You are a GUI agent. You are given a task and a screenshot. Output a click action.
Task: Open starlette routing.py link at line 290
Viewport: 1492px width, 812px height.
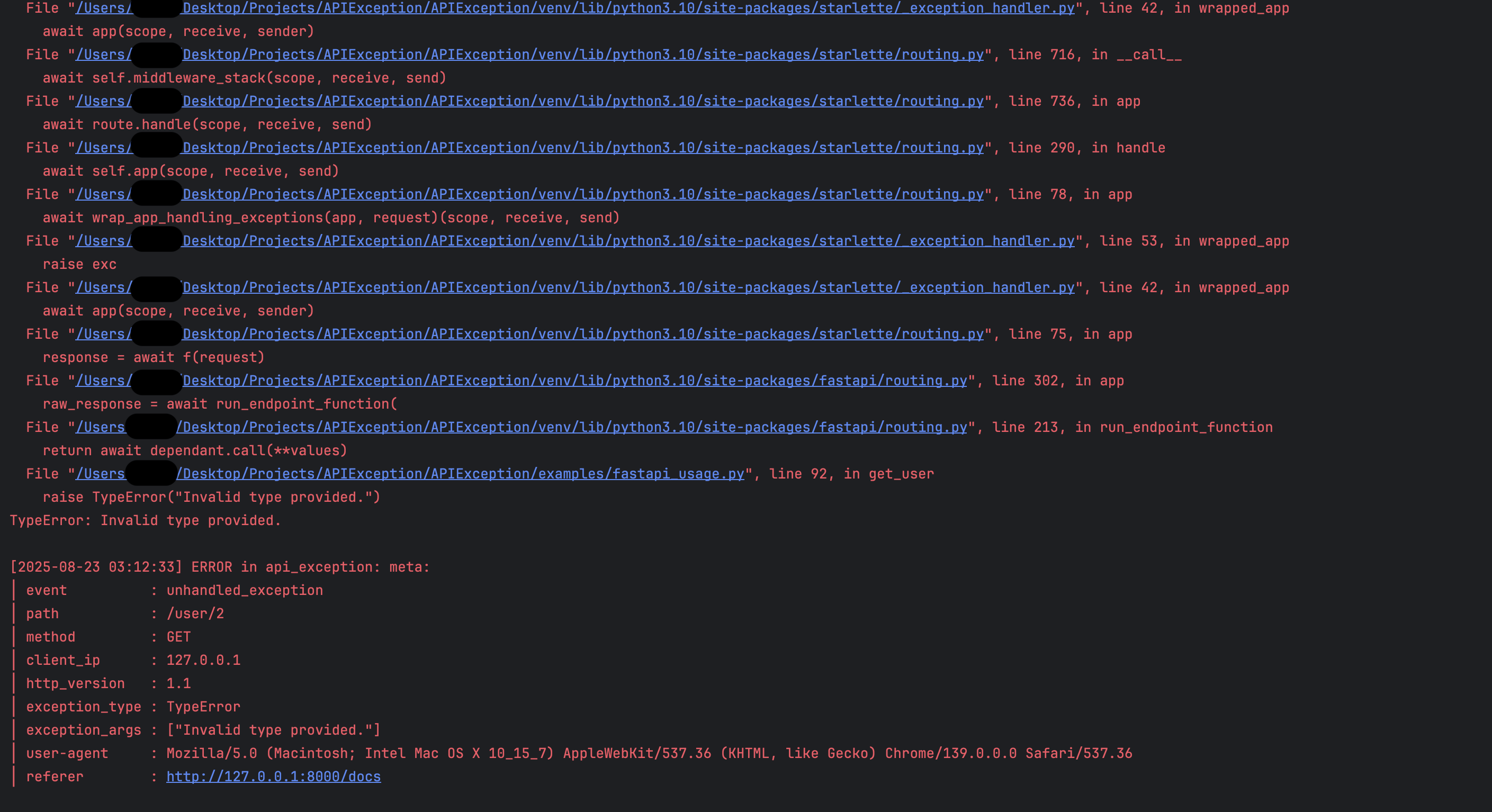pyautogui.click(x=529, y=148)
